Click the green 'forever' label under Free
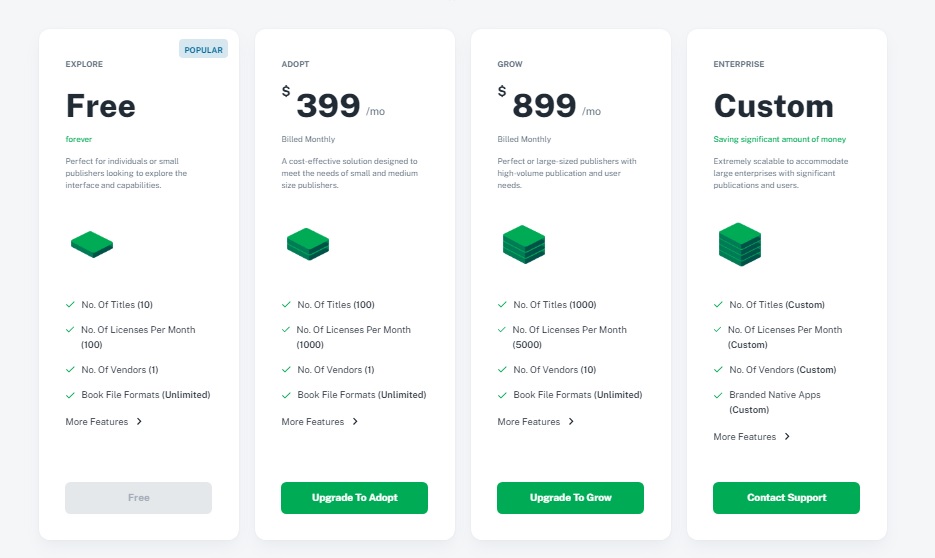This screenshot has width=935, height=558. [79, 139]
